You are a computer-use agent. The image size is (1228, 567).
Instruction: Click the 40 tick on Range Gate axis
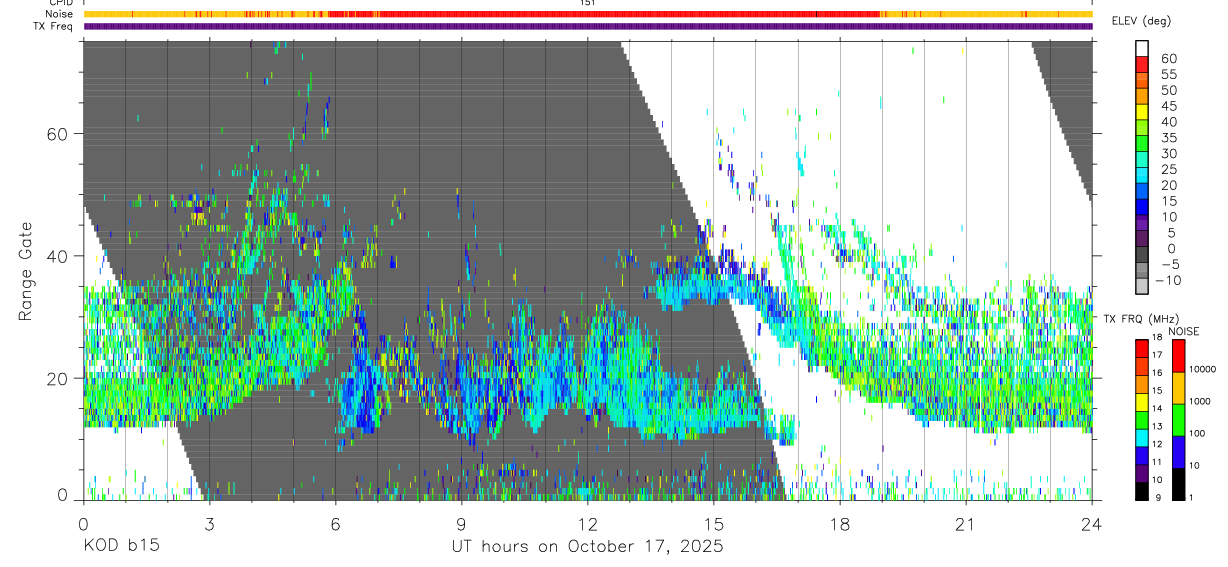[58, 256]
